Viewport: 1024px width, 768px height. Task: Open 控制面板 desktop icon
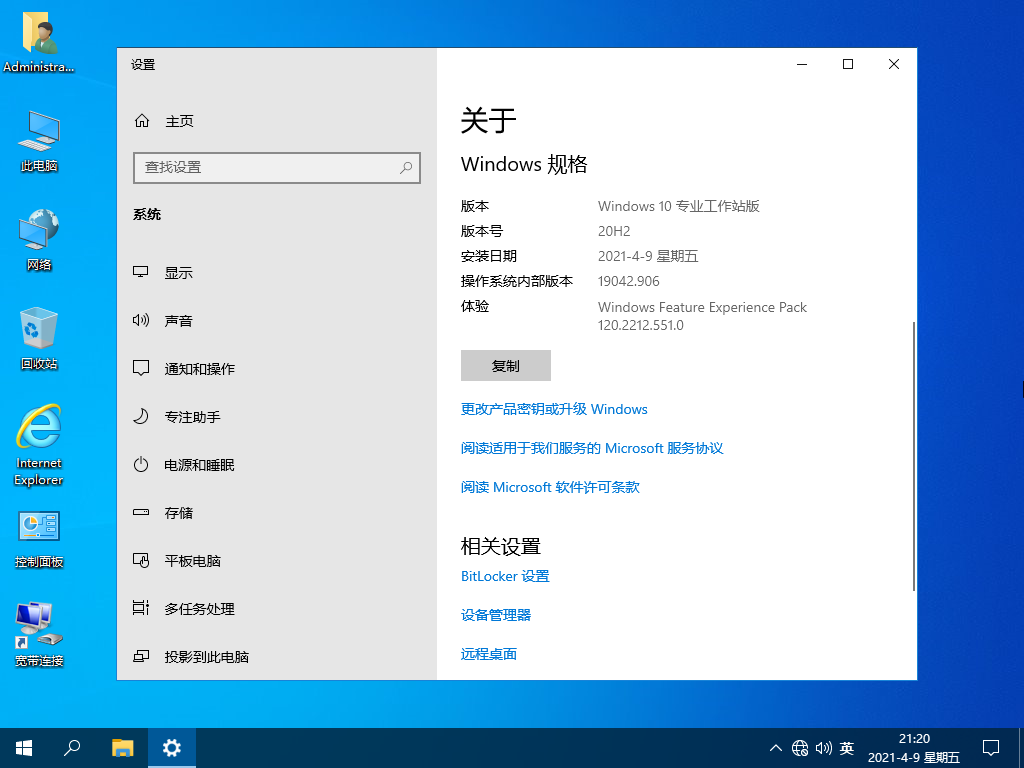click(x=39, y=539)
